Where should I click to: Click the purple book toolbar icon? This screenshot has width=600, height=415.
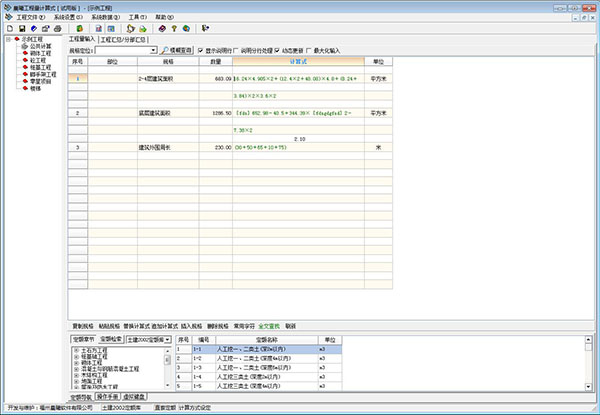[x=162, y=28]
